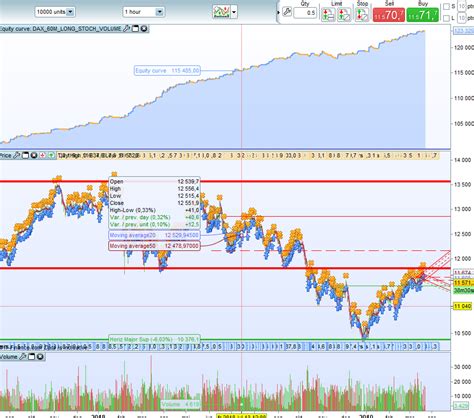Close the Volume panel
This screenshot has width=474, height=418.
(40, 357)
